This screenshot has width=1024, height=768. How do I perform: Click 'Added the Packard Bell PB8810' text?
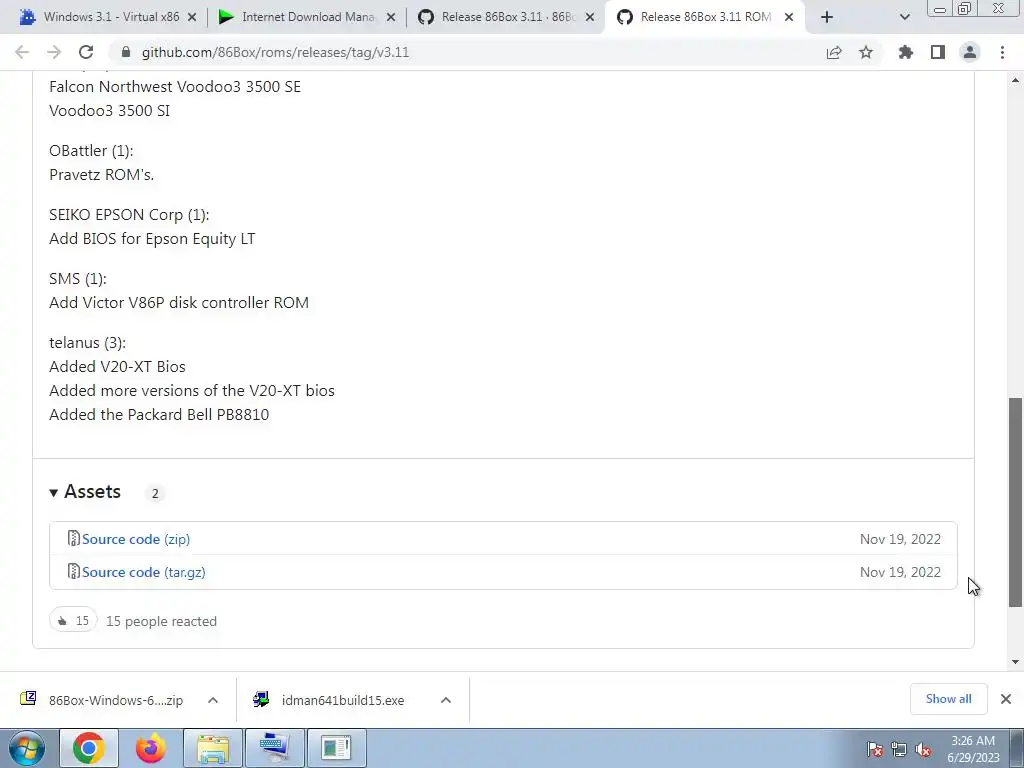click(x=159, y=415)
